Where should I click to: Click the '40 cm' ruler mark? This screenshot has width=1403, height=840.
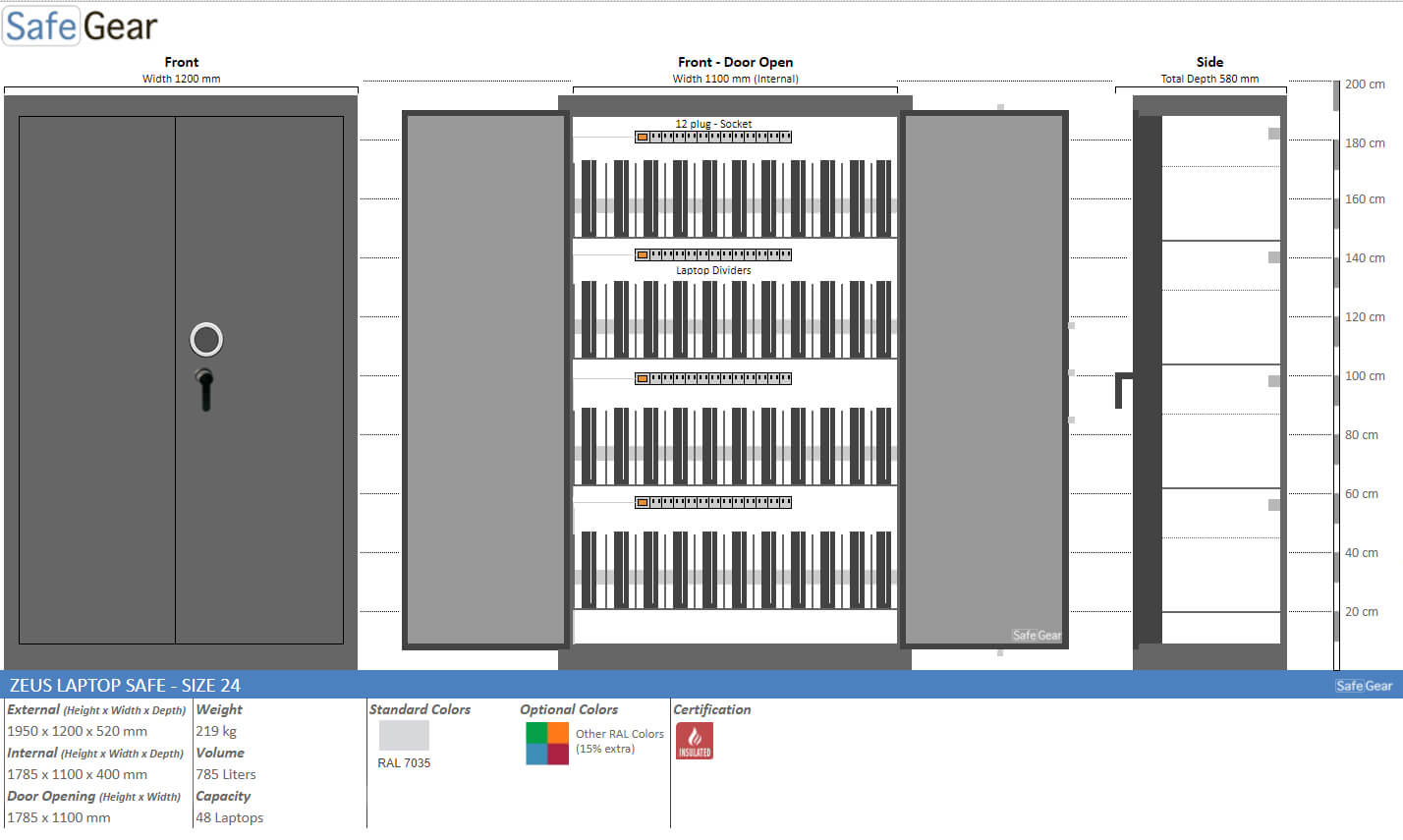tap(1362, 553)
